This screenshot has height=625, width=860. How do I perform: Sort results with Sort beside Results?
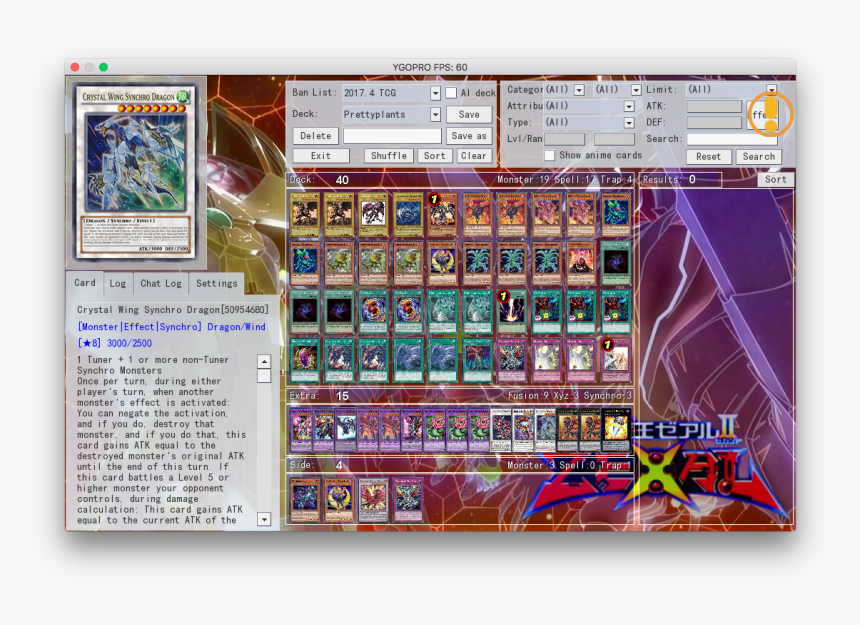pyautogui.click(x=776, y=179)
